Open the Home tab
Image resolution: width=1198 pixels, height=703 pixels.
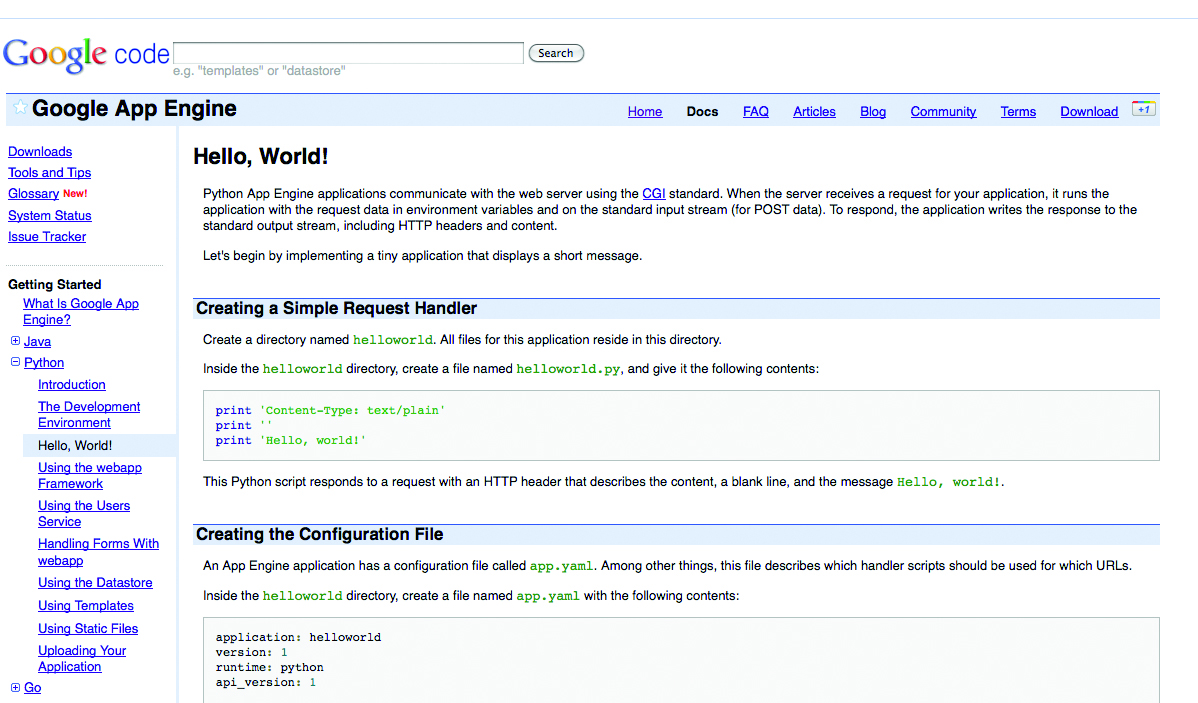645,112
